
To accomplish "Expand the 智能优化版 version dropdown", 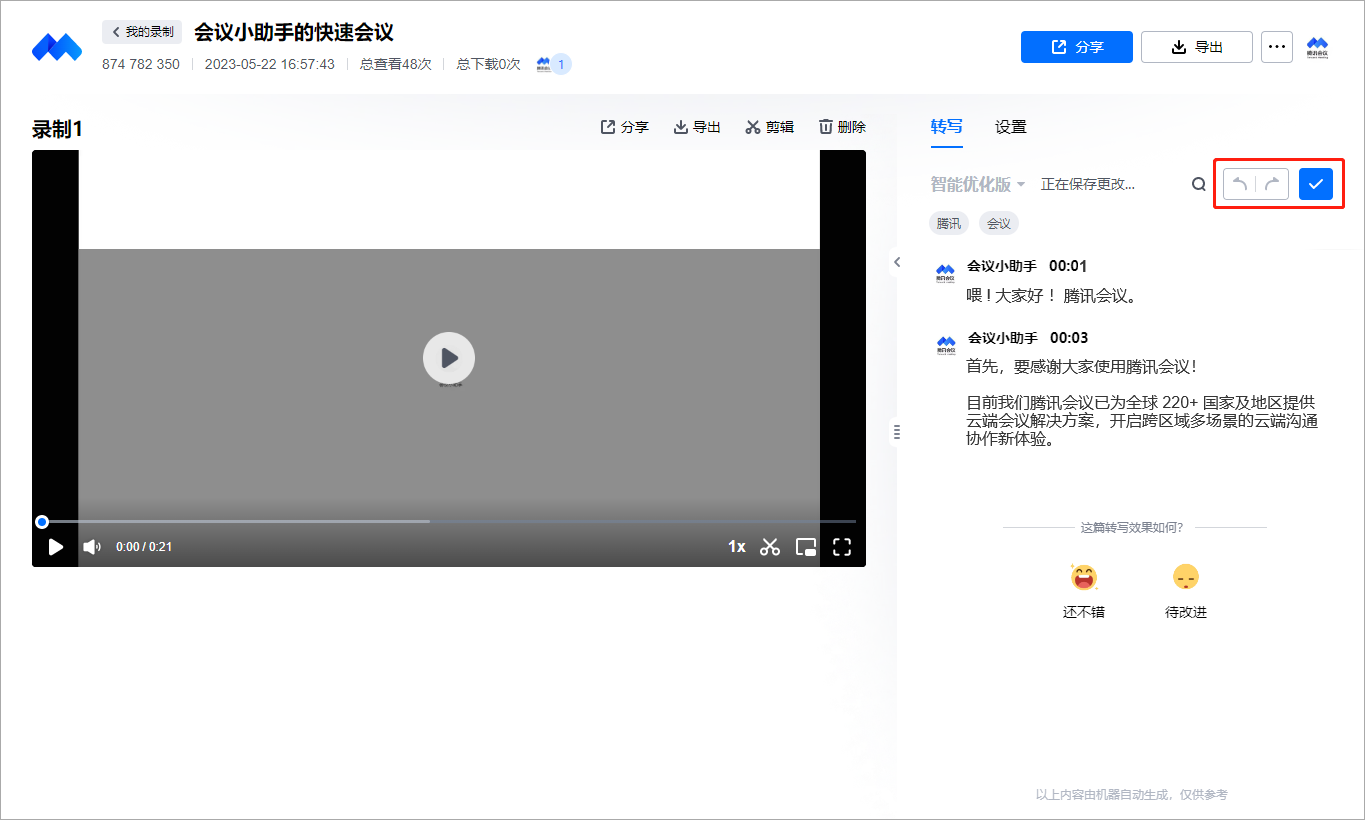I will 978,185.
